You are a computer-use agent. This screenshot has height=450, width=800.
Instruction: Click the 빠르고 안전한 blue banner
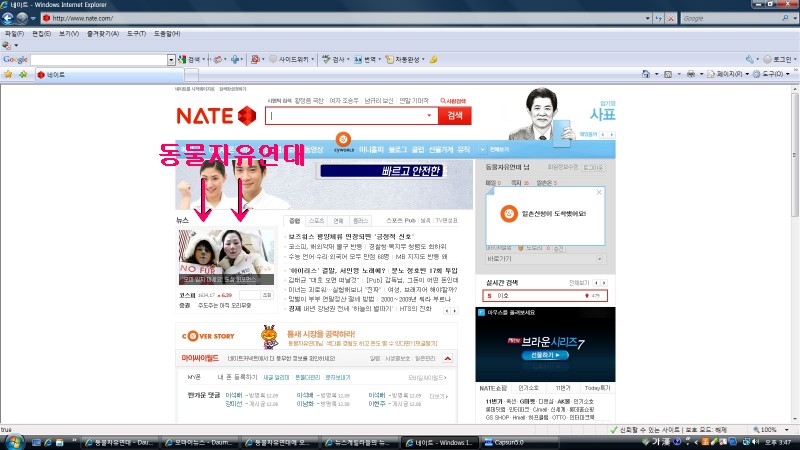[381, 171]
